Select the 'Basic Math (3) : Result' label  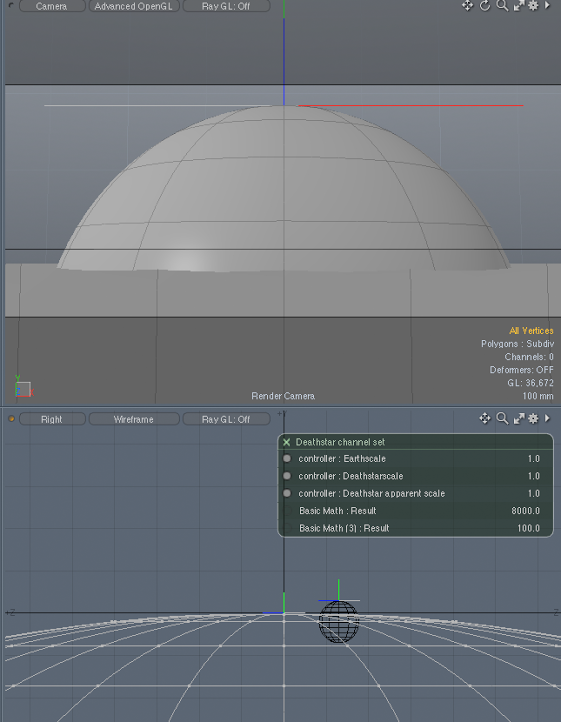click(x=344, y=528)
